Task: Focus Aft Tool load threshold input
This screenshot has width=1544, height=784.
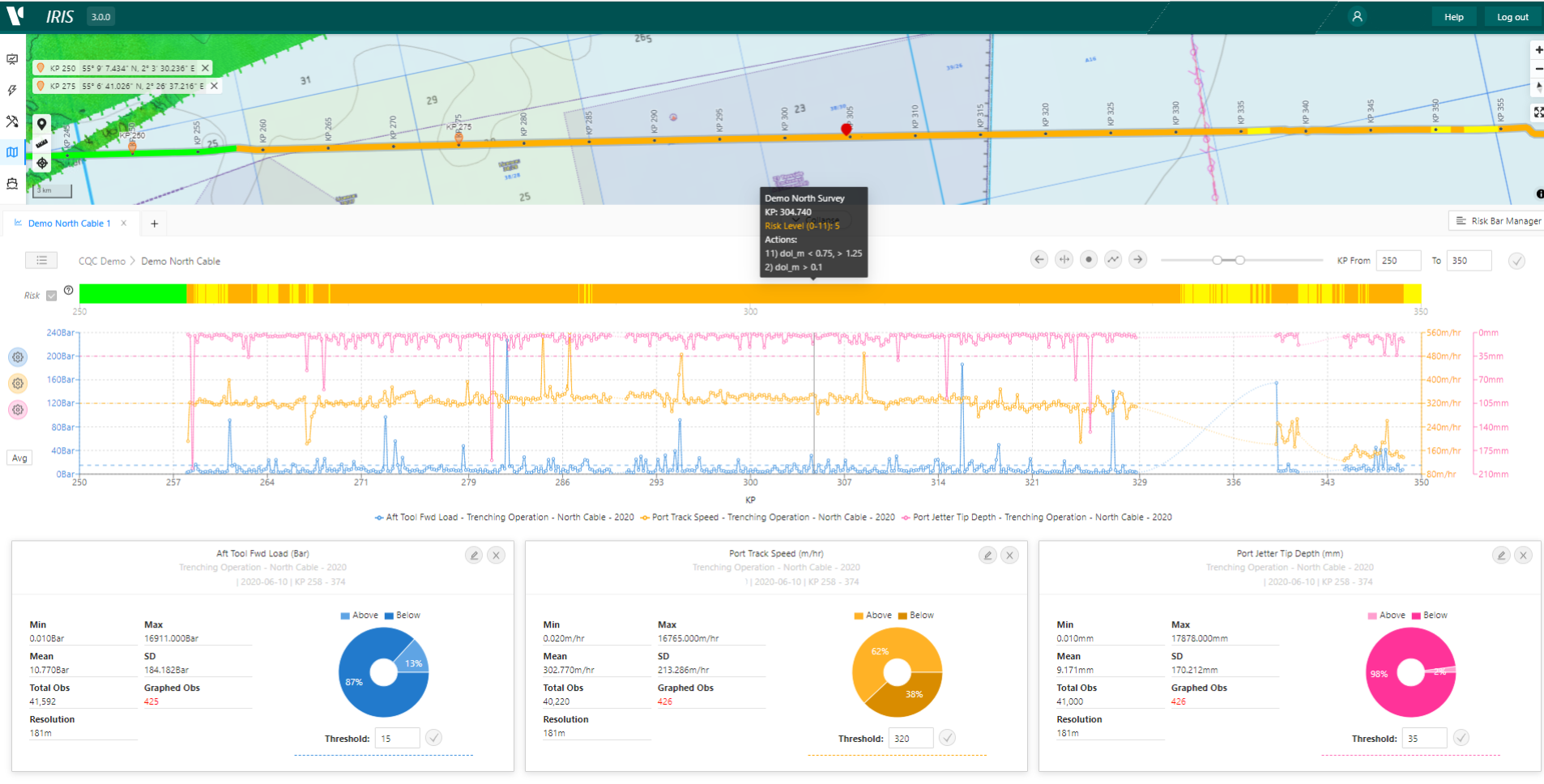Action: coord(398,739)
